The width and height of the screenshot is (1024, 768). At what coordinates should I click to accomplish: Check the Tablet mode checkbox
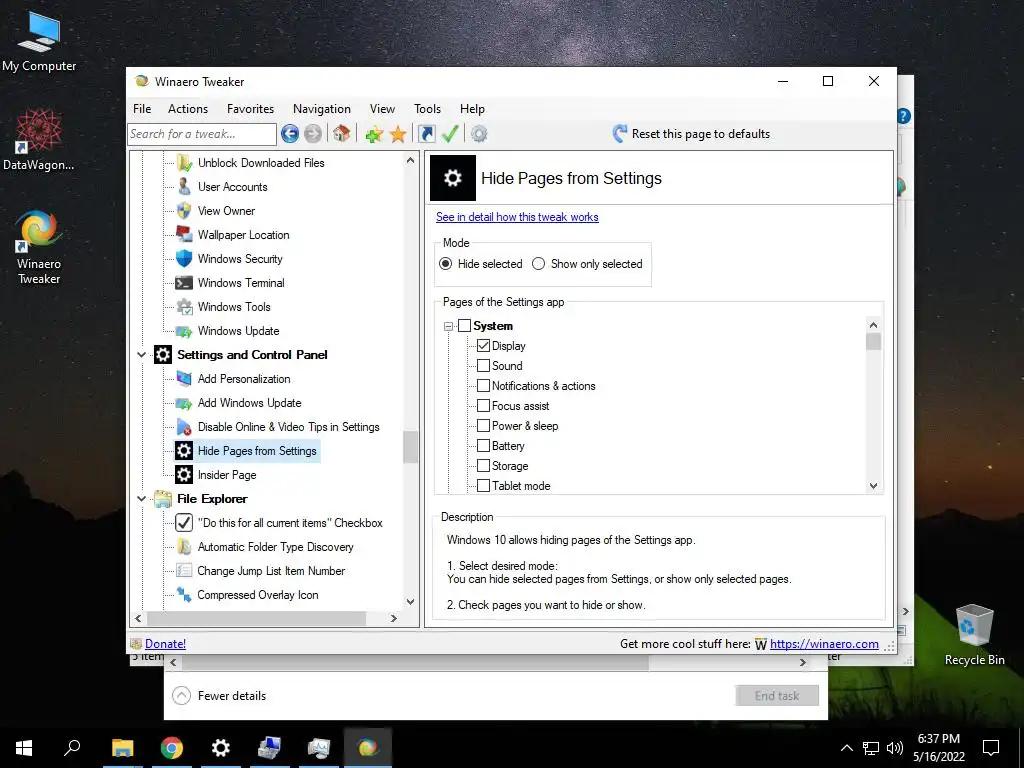pos(483,486)
